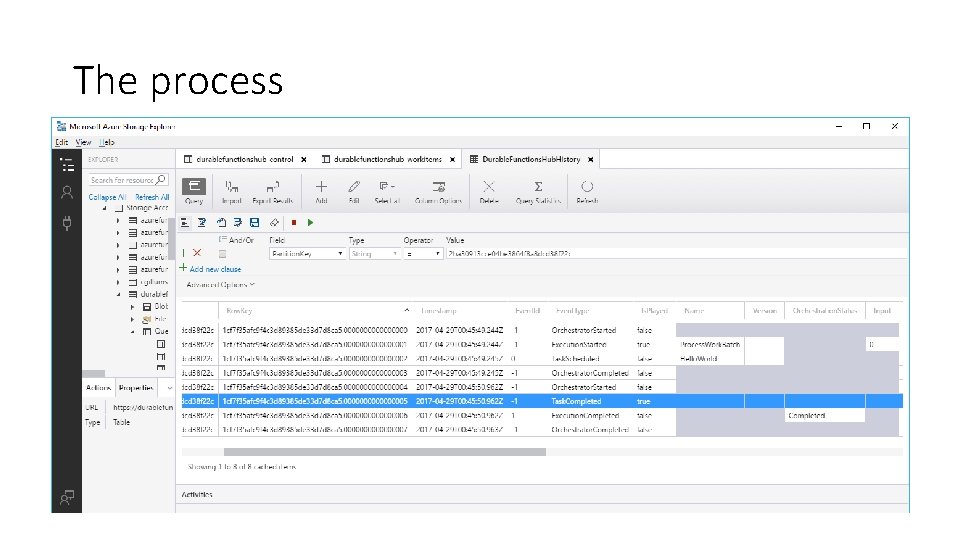Select the Edit pencil icon
This screenshot has height=540, width=960.
(x=354, y=187)
